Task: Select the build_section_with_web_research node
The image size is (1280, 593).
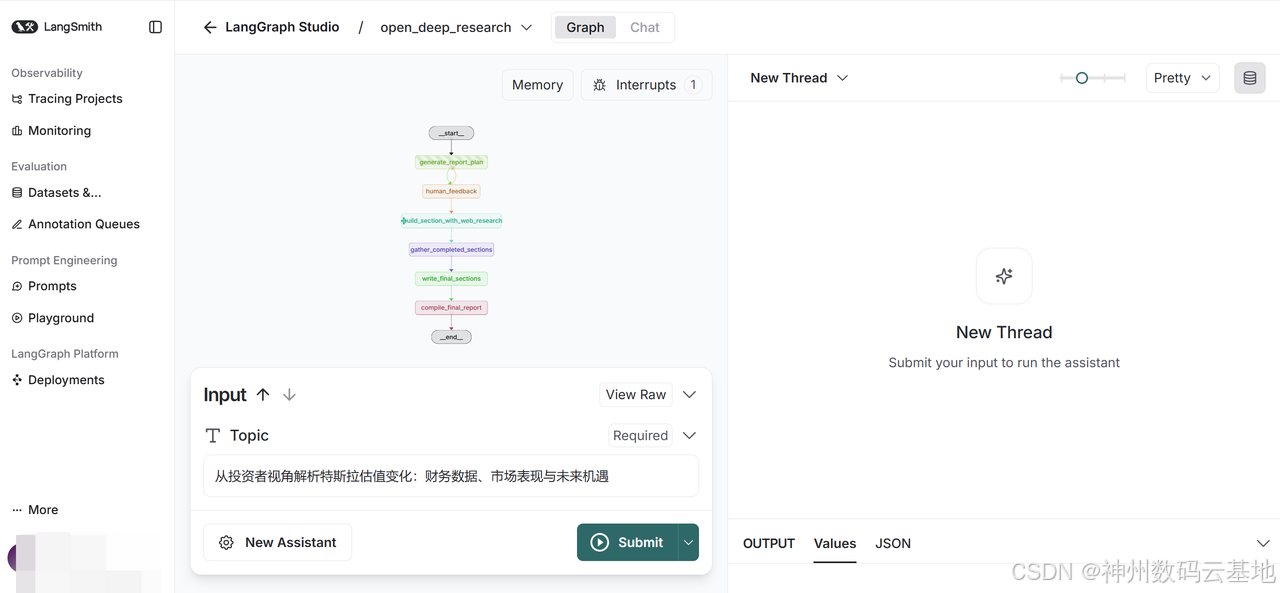Action: (452, 221)
